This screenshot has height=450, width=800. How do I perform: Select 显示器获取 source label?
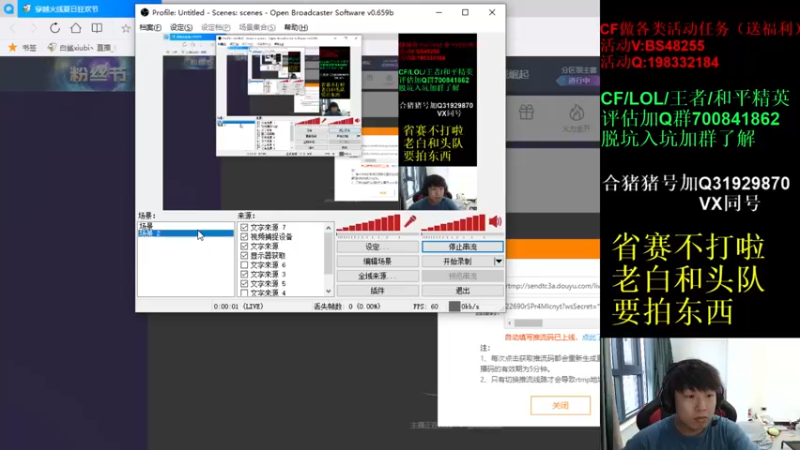click(267, 255)
